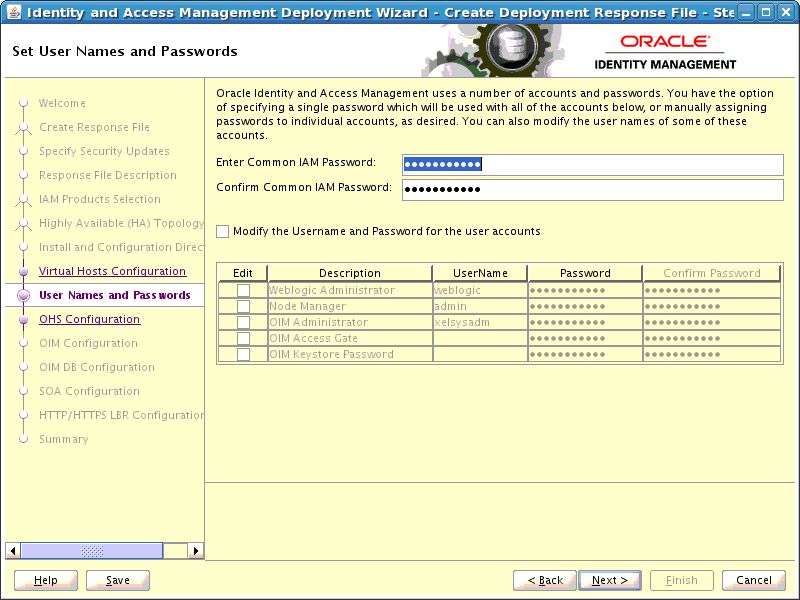Click the sidebar scroll right arrow

(x=195, y=551)
